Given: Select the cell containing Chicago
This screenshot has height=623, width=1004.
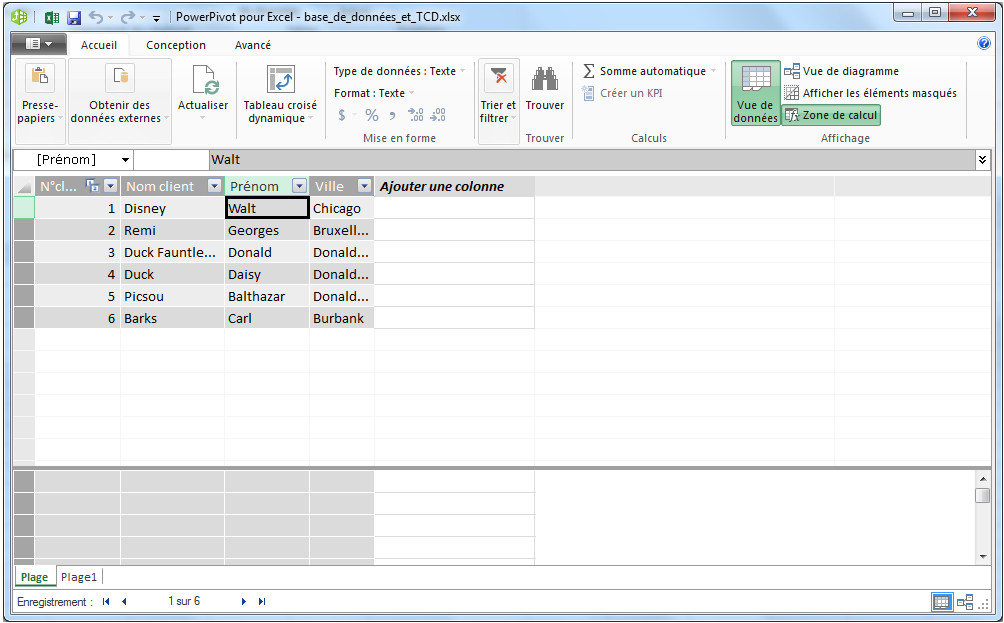Looking at the screenshot, I should 341,208.
